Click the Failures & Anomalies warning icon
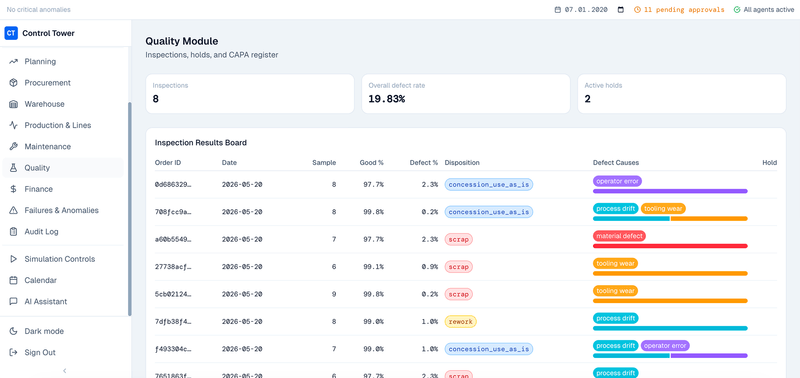 (14, 210)
